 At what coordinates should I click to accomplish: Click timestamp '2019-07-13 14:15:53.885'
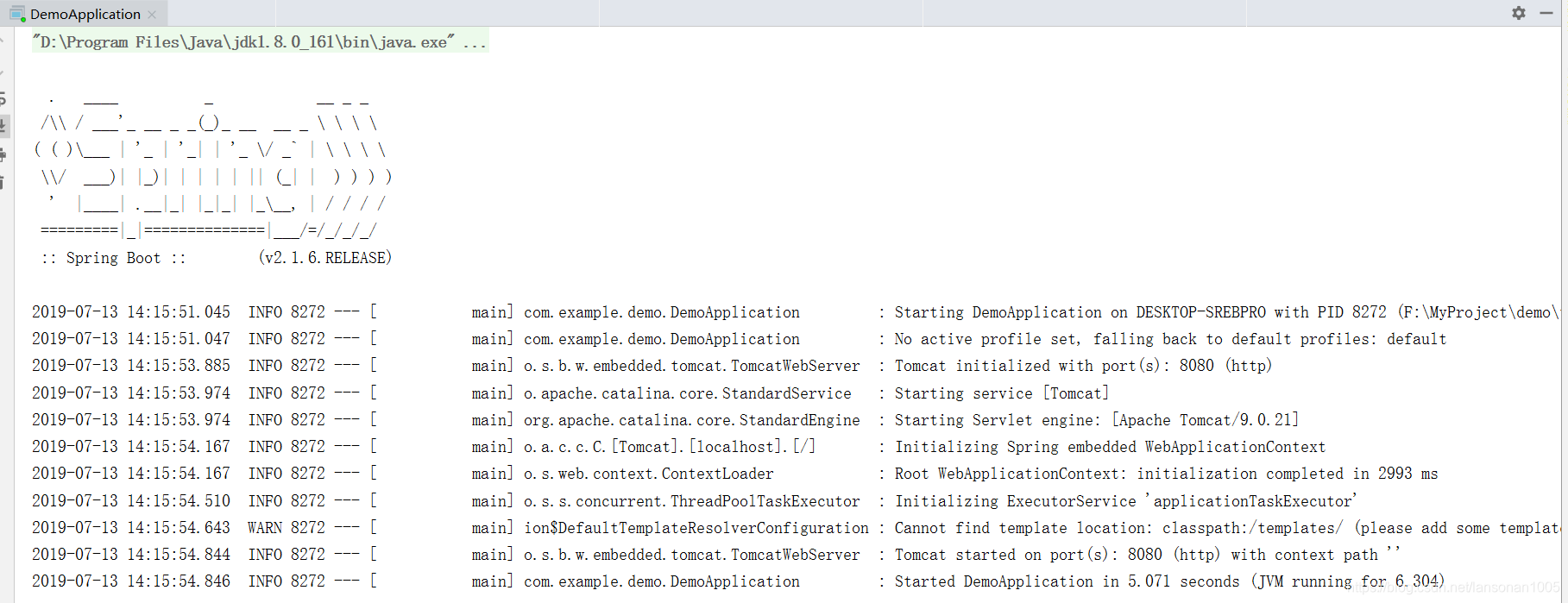(x=131, y=366)
